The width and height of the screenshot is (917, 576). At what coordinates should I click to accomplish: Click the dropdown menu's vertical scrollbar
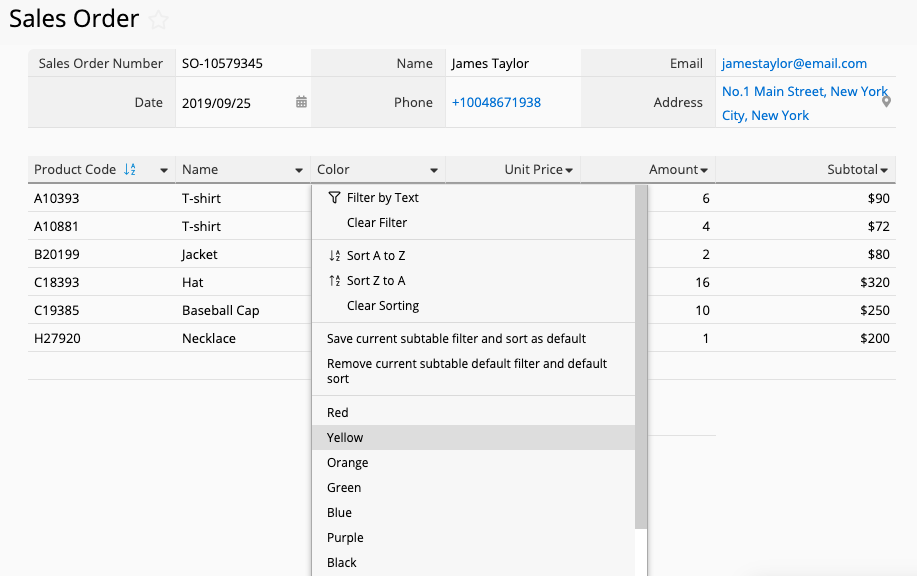(641, 357)
